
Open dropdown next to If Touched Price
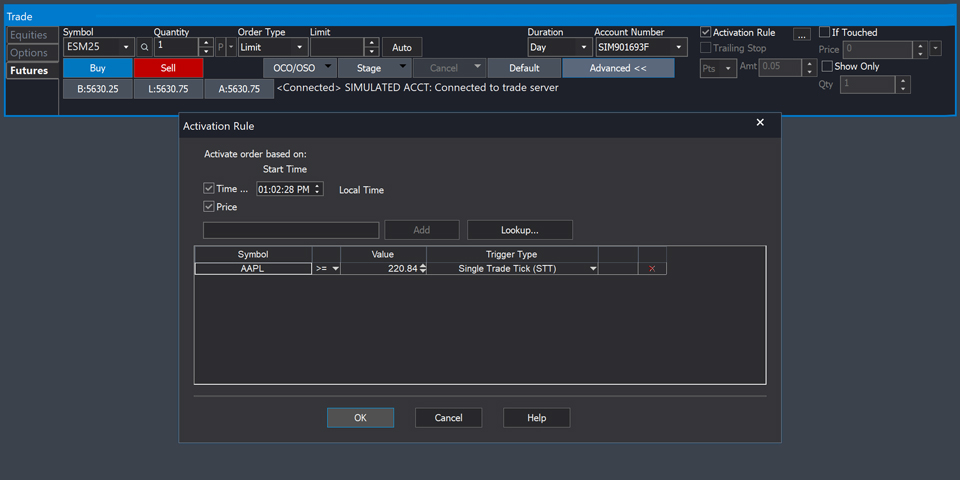point(936,48)
